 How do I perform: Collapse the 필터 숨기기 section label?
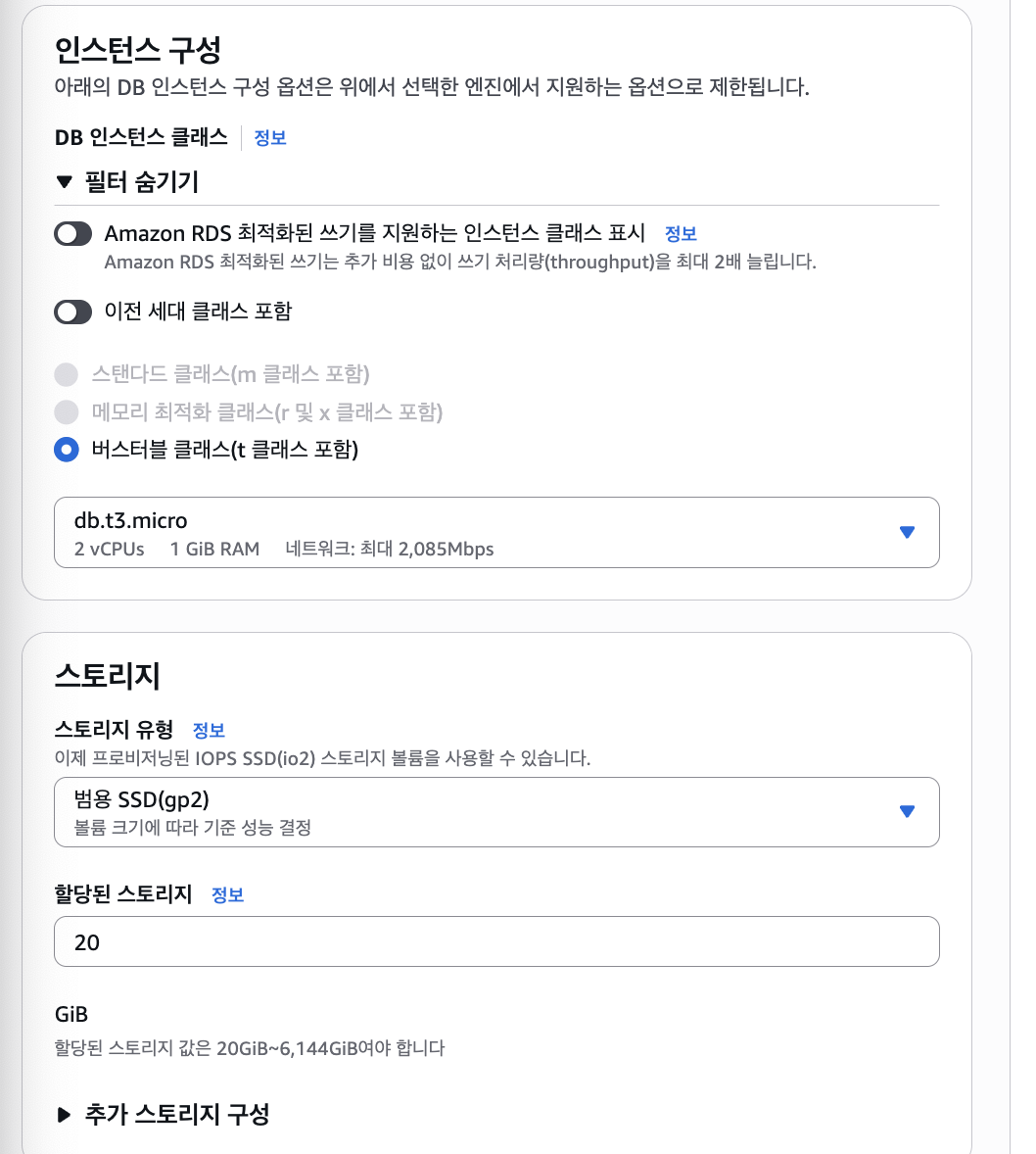coord(141,182)
